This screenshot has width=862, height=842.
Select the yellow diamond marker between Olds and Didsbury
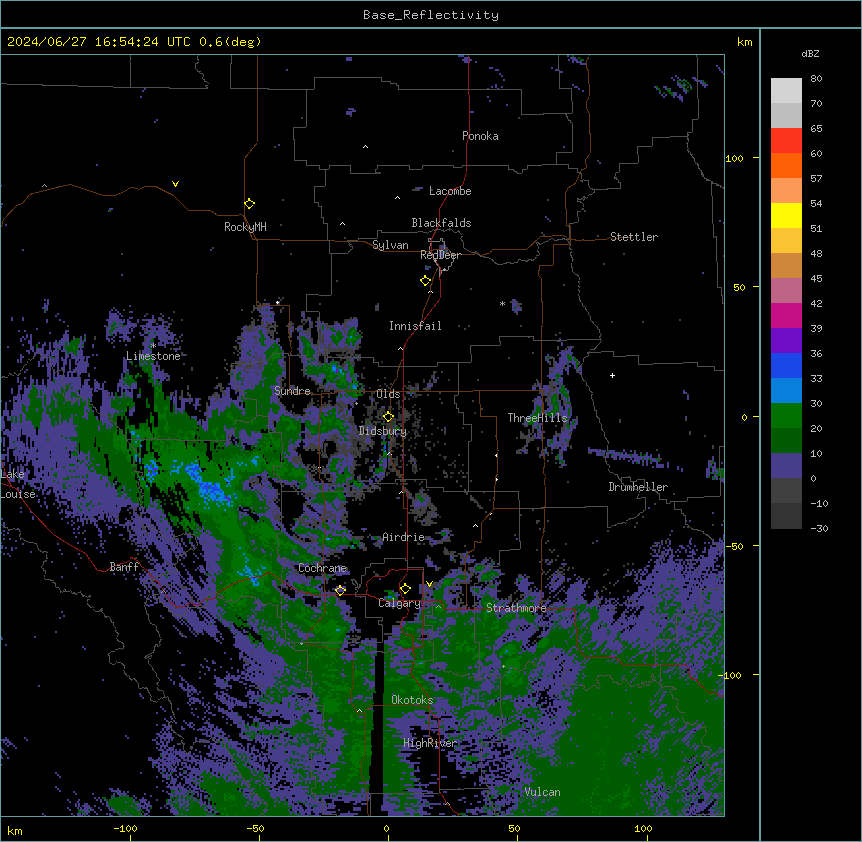(x=388, y=416)
